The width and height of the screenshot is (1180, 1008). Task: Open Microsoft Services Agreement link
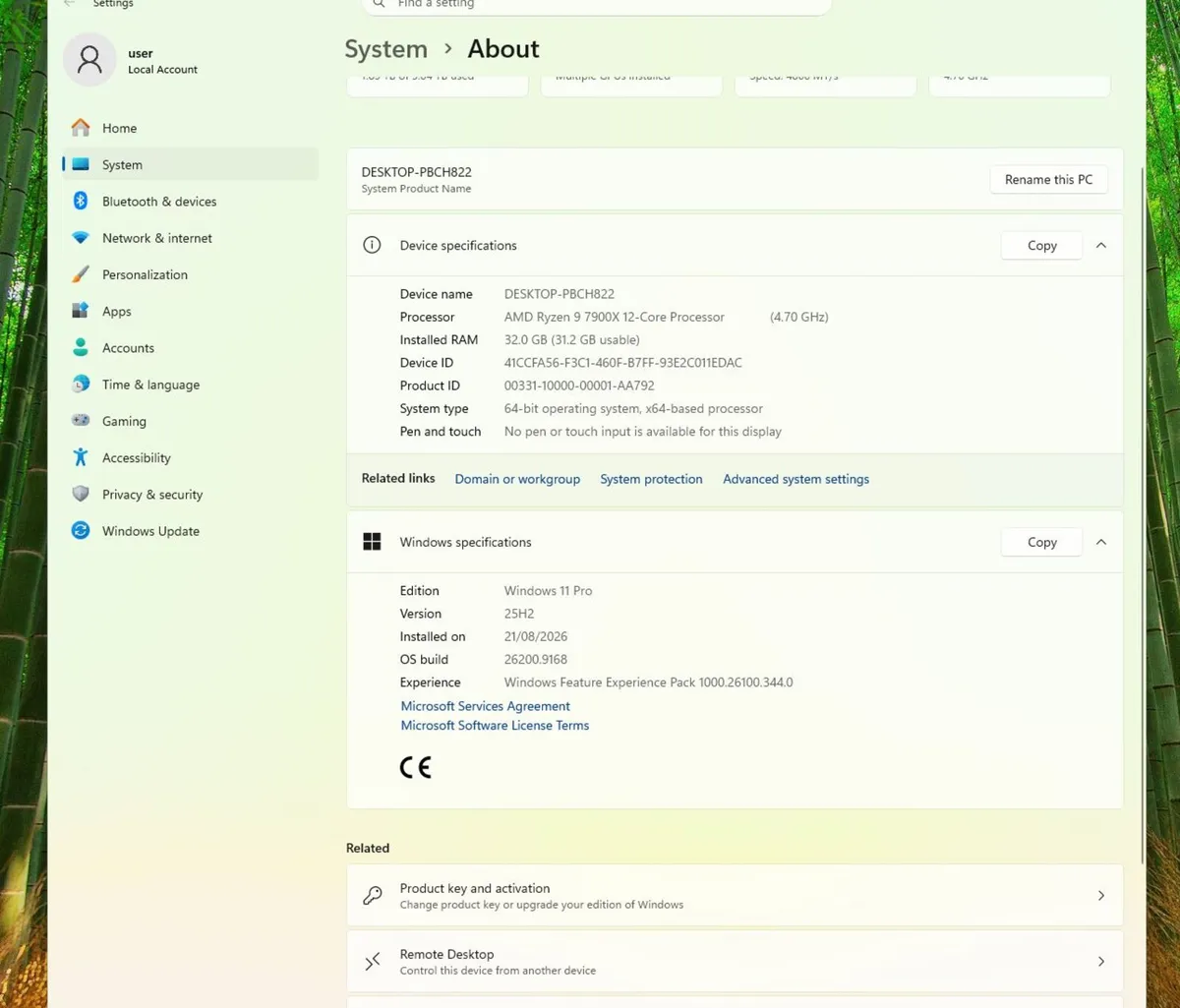click(x=486, y=706)
